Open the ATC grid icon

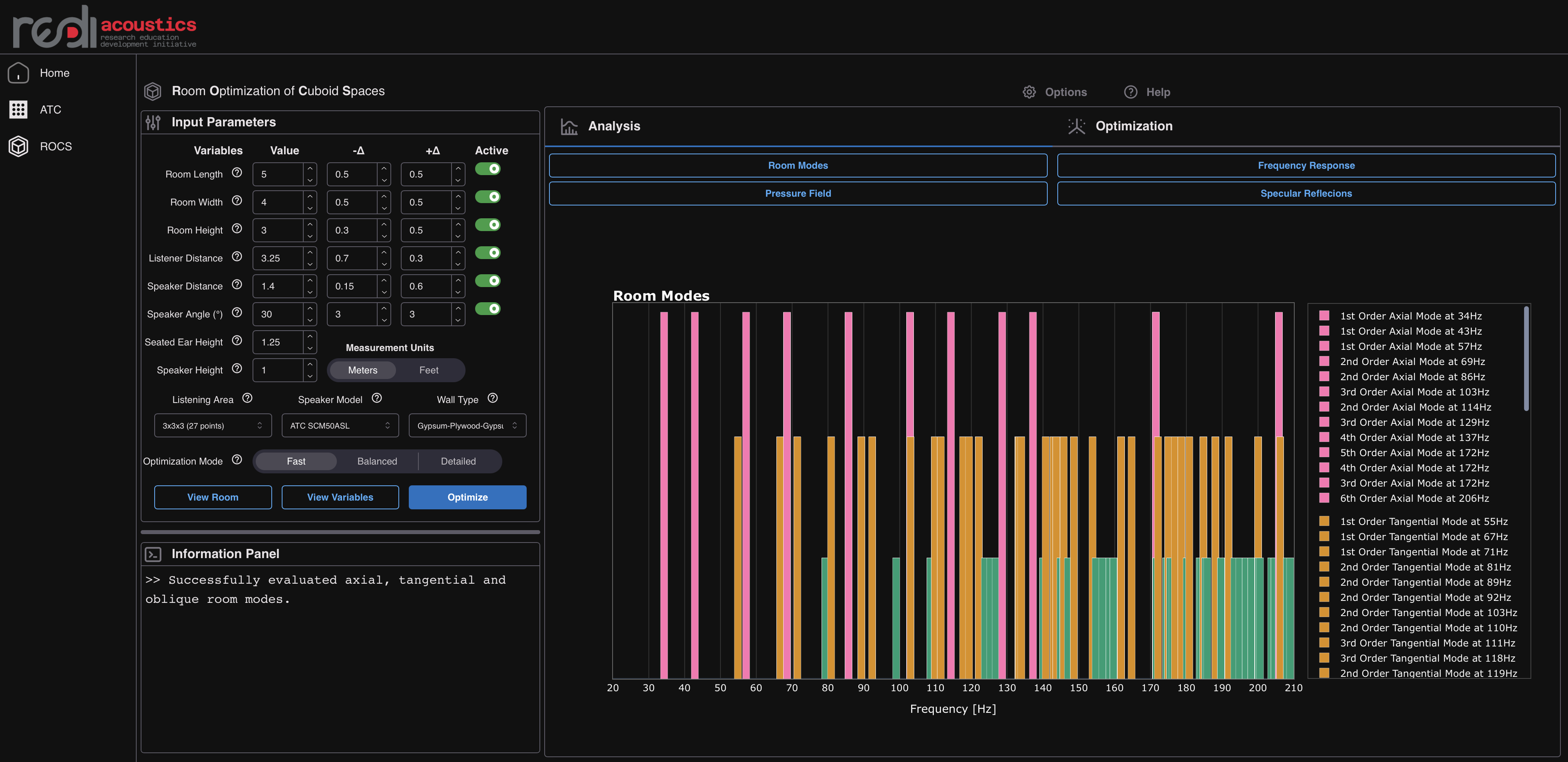18,110
